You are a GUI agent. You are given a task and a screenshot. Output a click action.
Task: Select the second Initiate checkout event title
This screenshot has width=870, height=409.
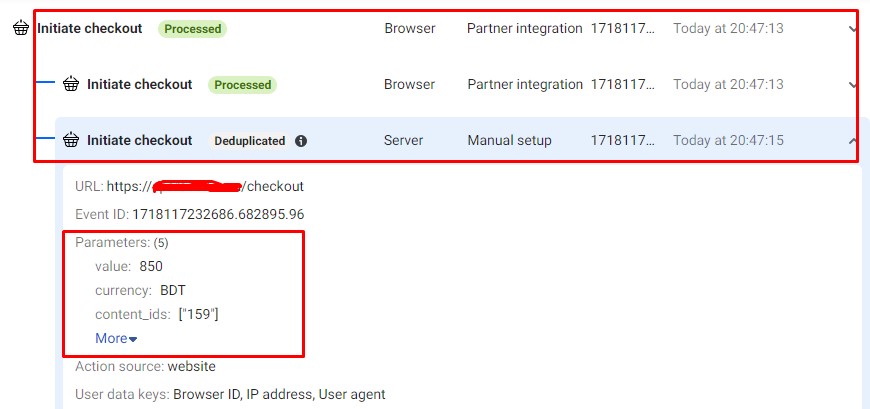(x=139, y=85)
